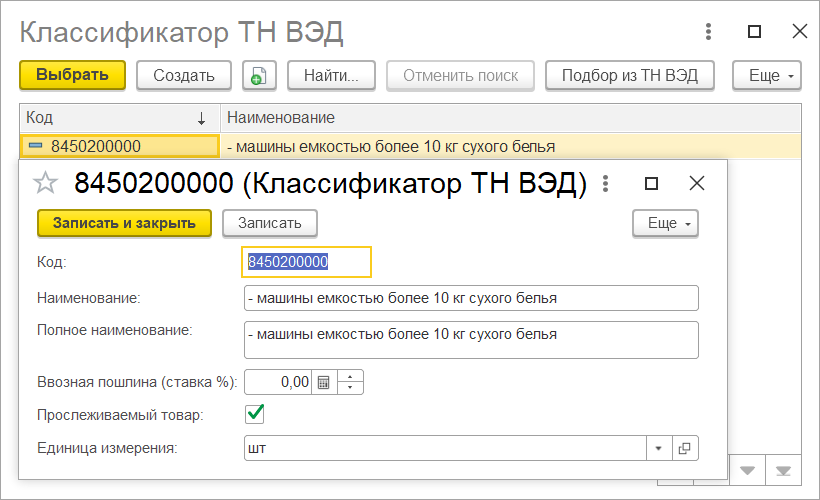Uncheck the Прослеживаемый товар checkbox
Viewport: 820px width, 500px height.
255,414
